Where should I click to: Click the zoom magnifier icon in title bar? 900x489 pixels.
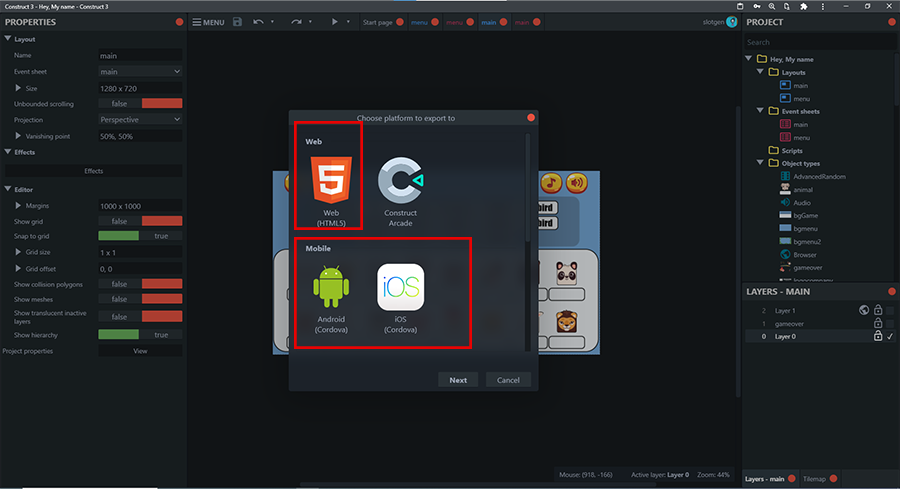[772, 6]
